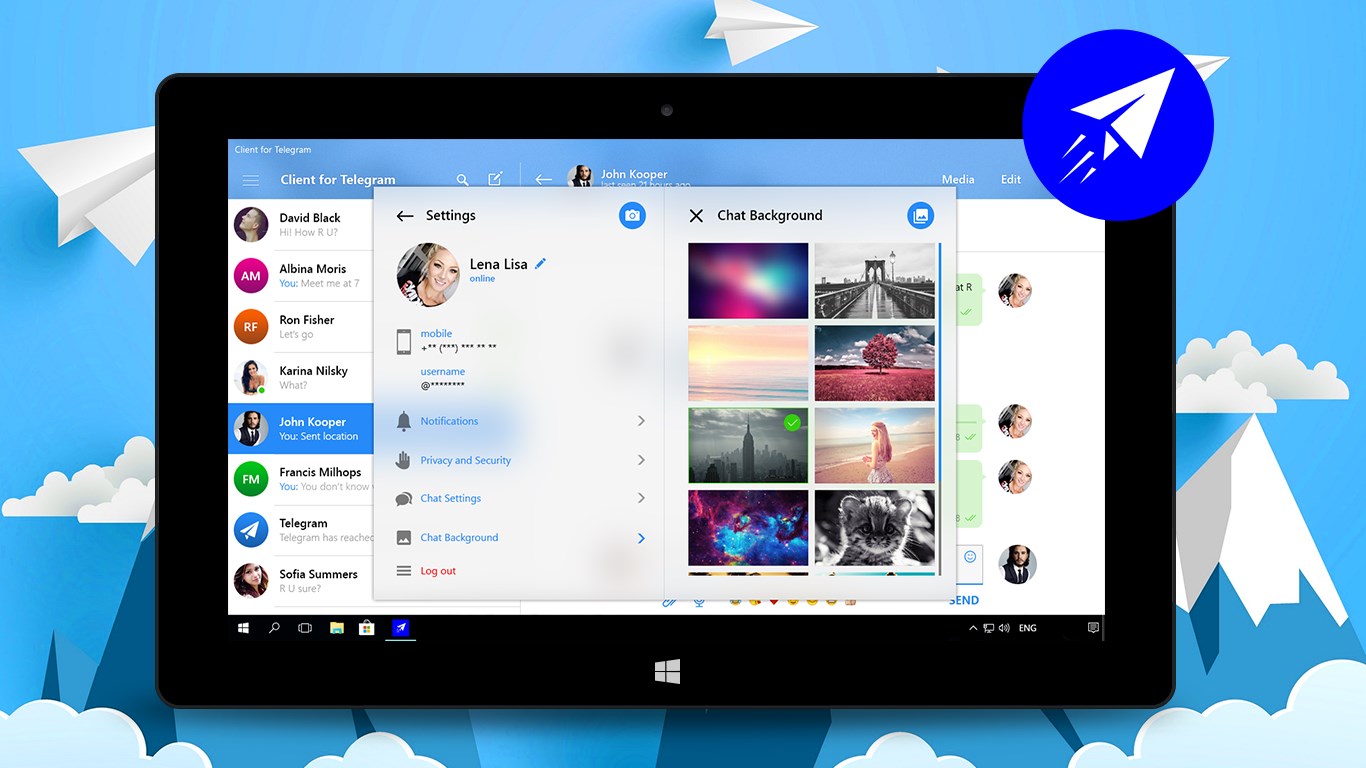This screenshot has height=768, width=1366.
Task: Click the microphone icon to record voice message
Action: (x=699, y=600)
